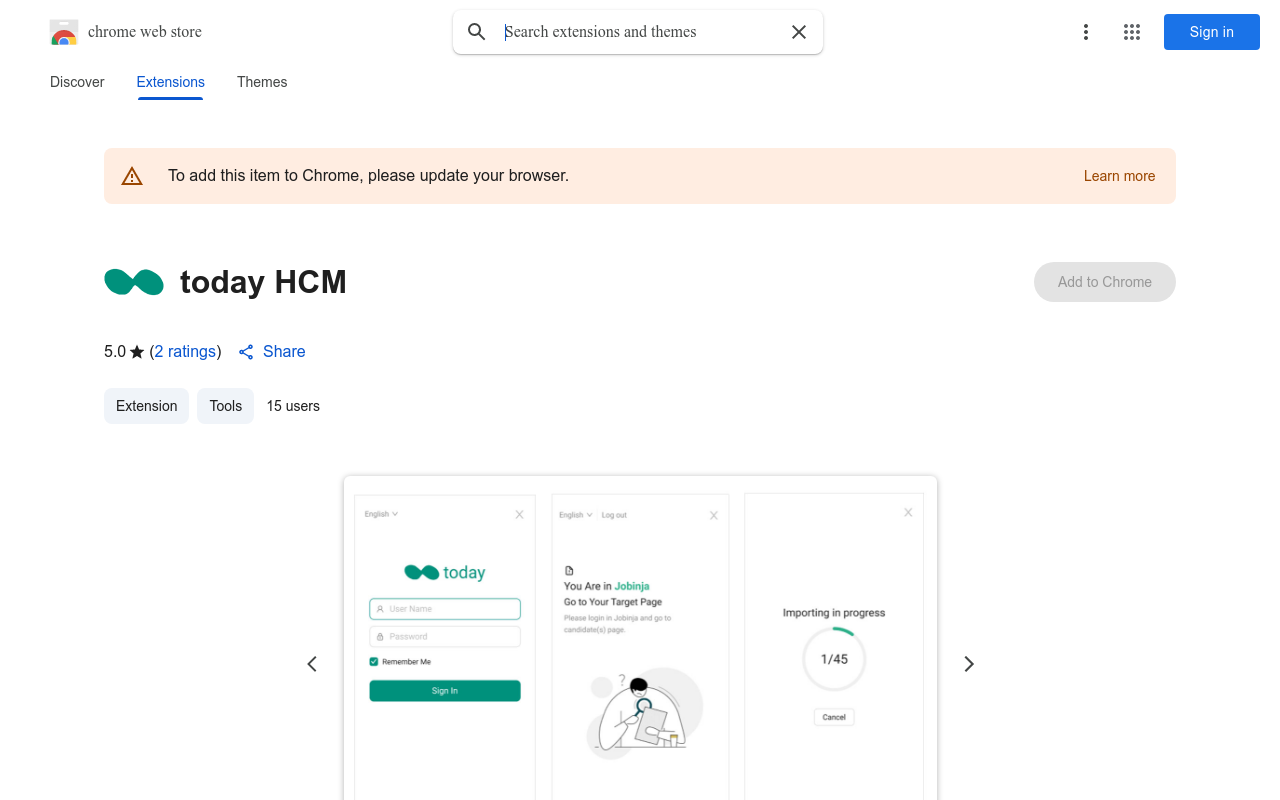Click the Share icon

246,352
